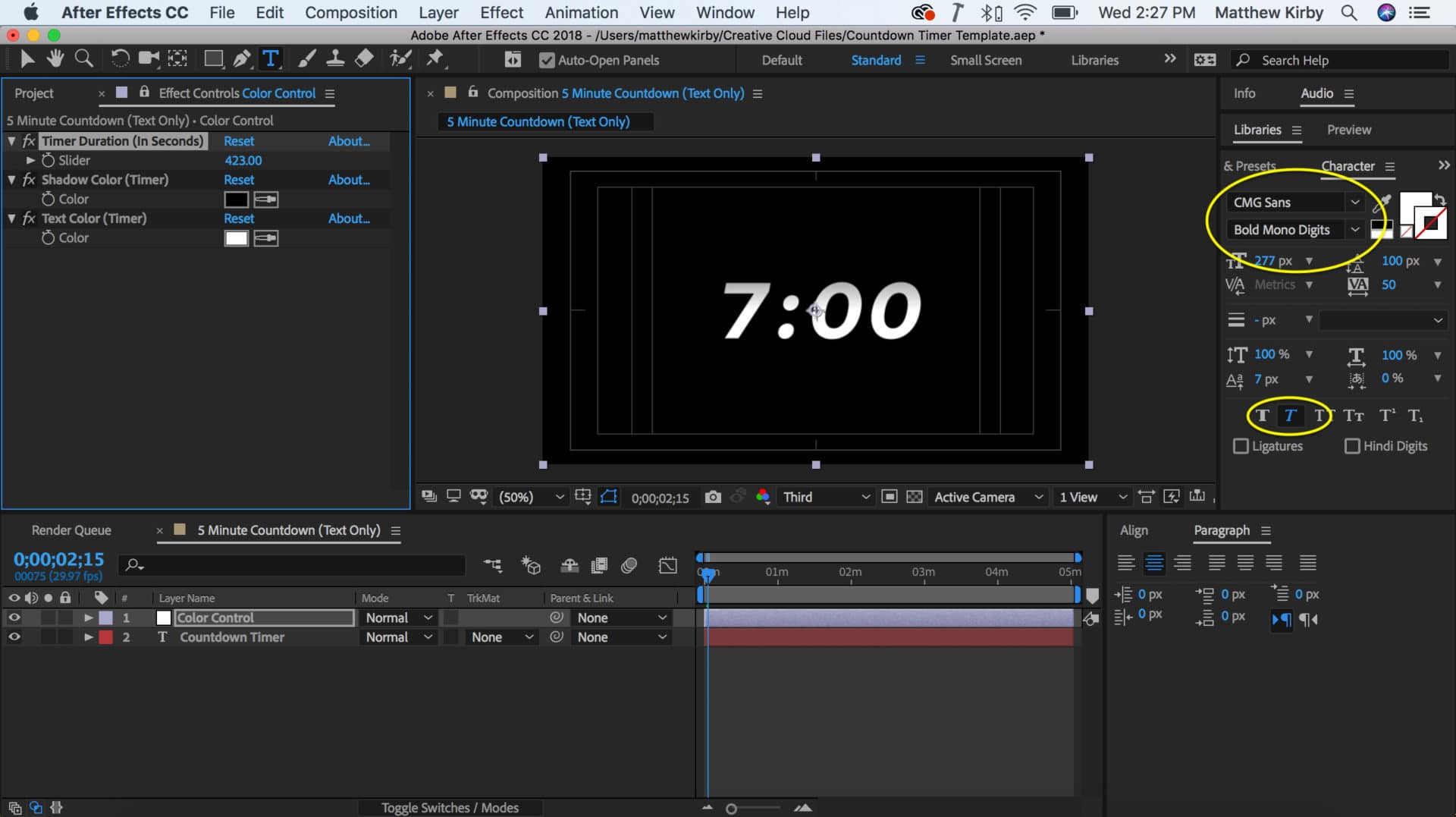Screen dimensions: 1456x817
Task: Center align text in Paragraph panel
Action: [1154, 563]
